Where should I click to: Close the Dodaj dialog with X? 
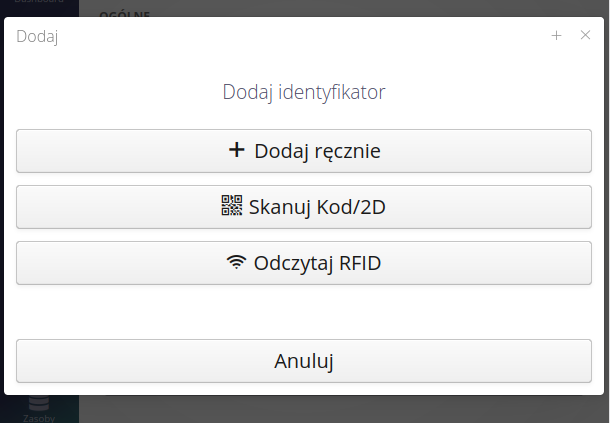coord(586,35)
